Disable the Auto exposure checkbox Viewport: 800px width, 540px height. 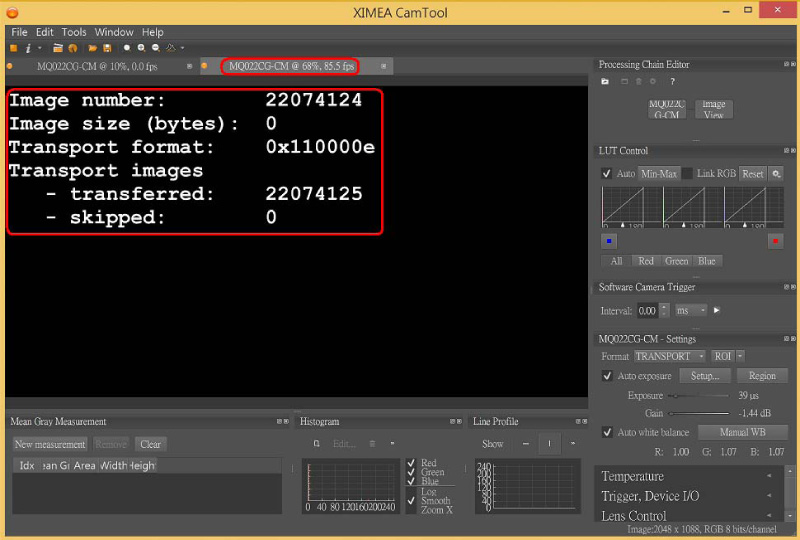tap(607, 376)
